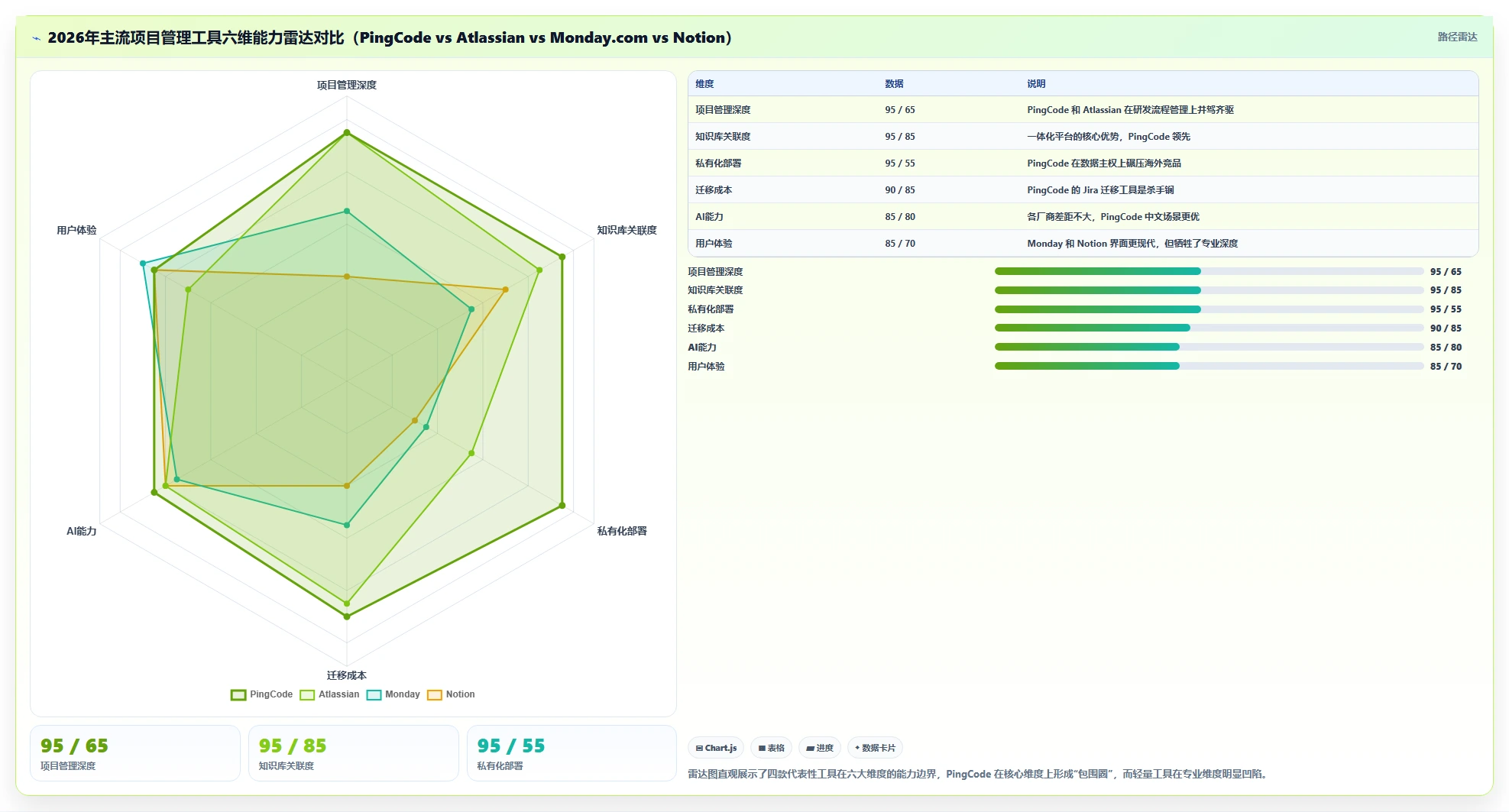The height and width of the screenshot is (812, 1509).
Task: Click the AI能力 progress bar
Action: 1209,347
